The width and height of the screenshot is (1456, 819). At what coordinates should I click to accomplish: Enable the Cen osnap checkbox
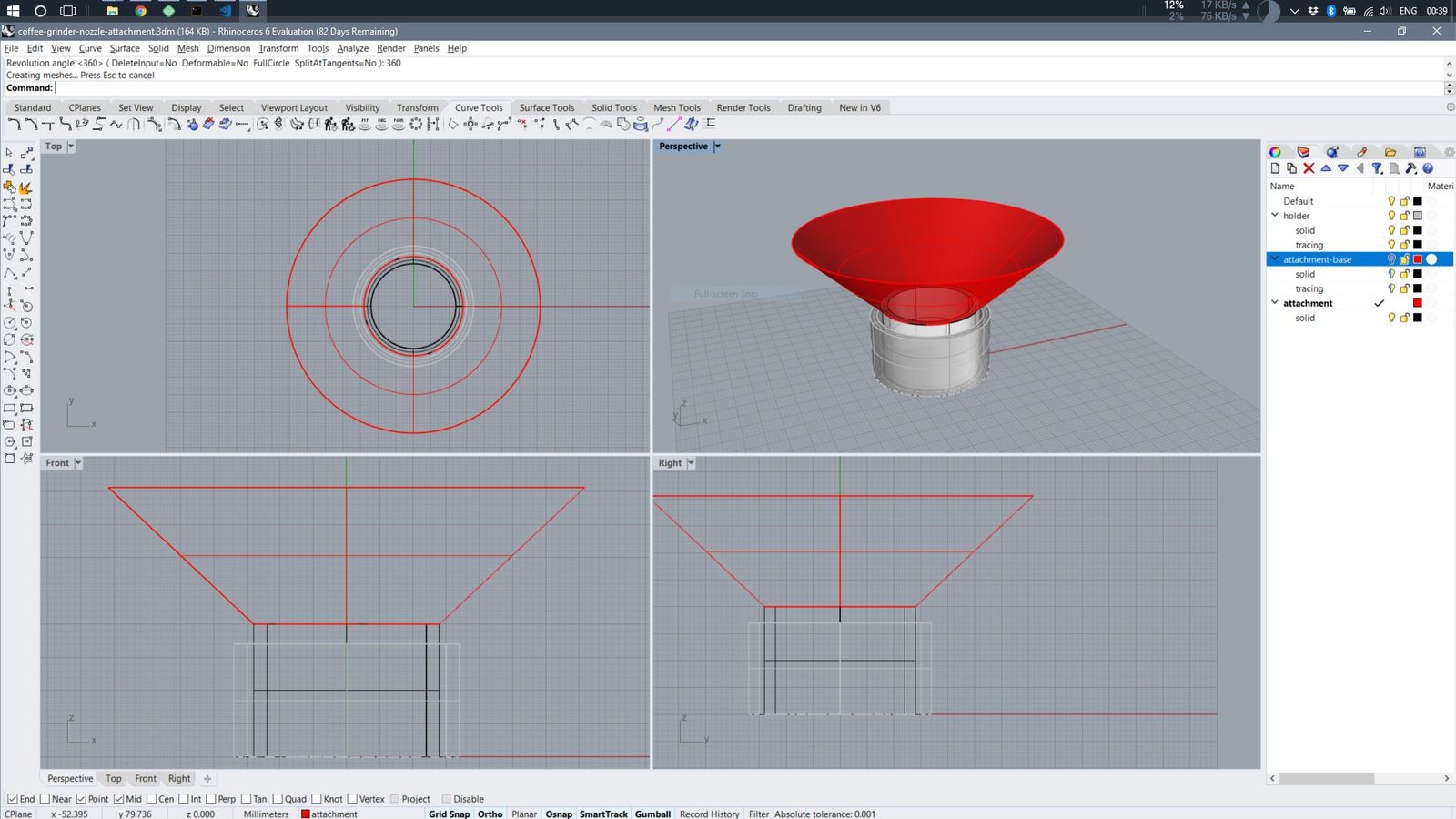pyautogui.click(x=151, y=799)
